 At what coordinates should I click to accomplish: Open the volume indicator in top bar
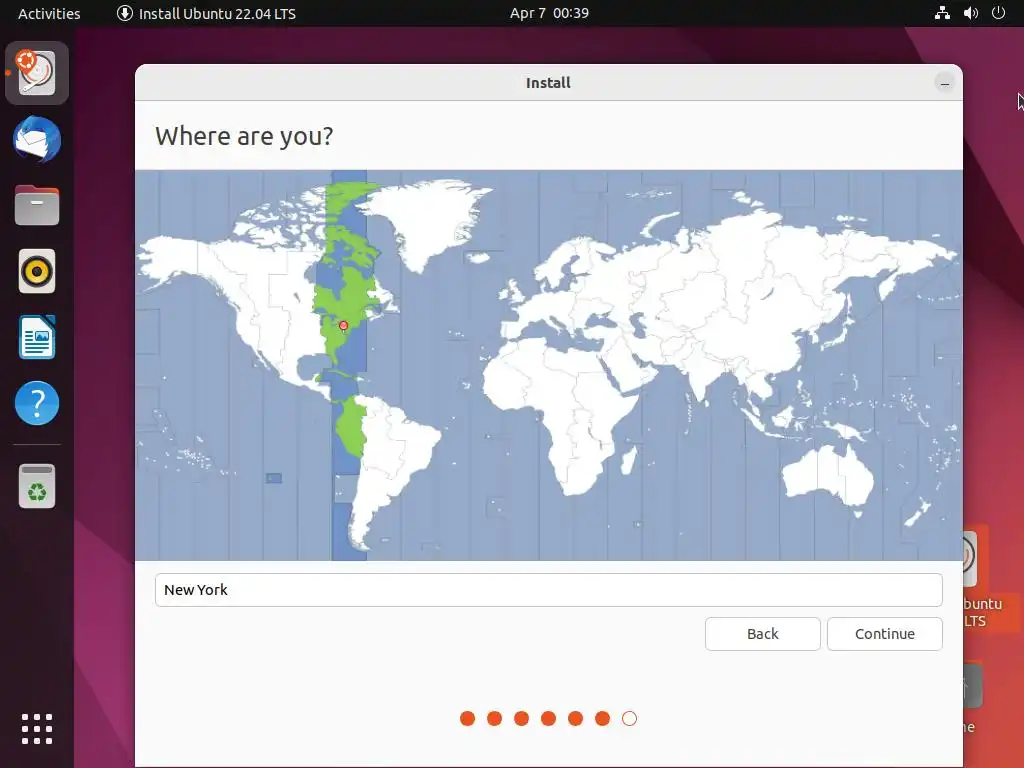(x=970, y=13)
